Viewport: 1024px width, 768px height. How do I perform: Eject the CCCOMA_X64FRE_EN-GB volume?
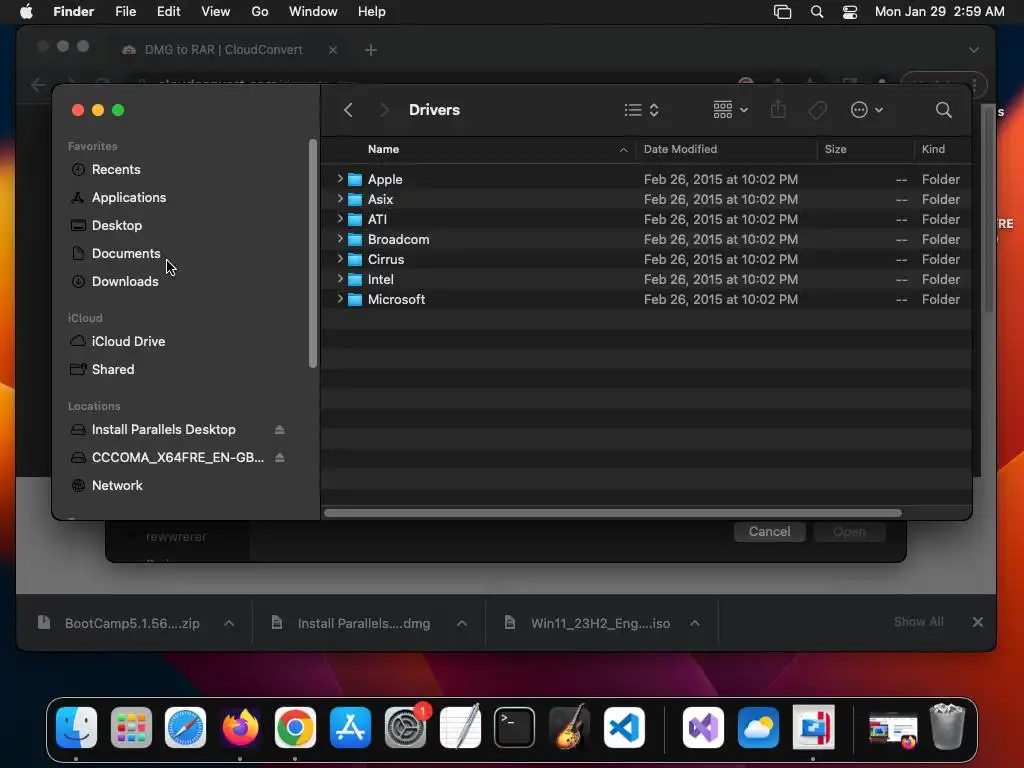click(280, 457)
